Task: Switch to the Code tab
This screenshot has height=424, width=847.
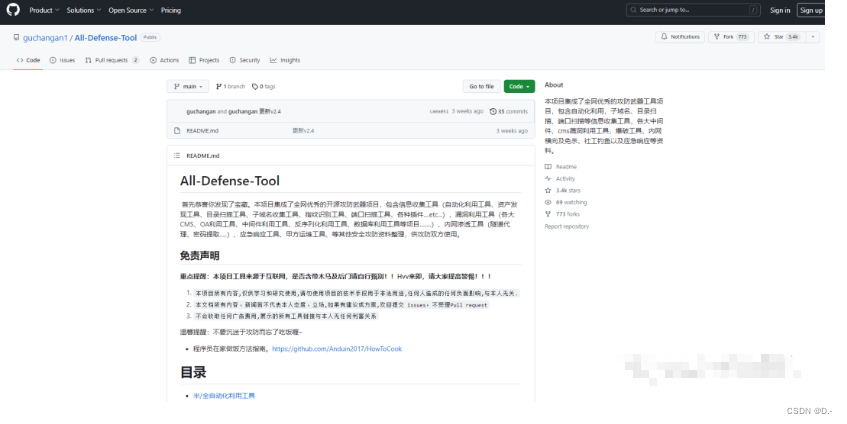Action: 28,60
